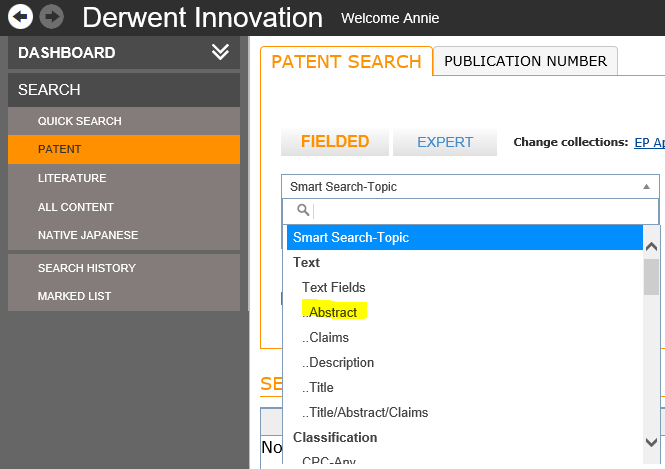Choose the ..Claims field option
Screen dimensions: 665x469
325,338
